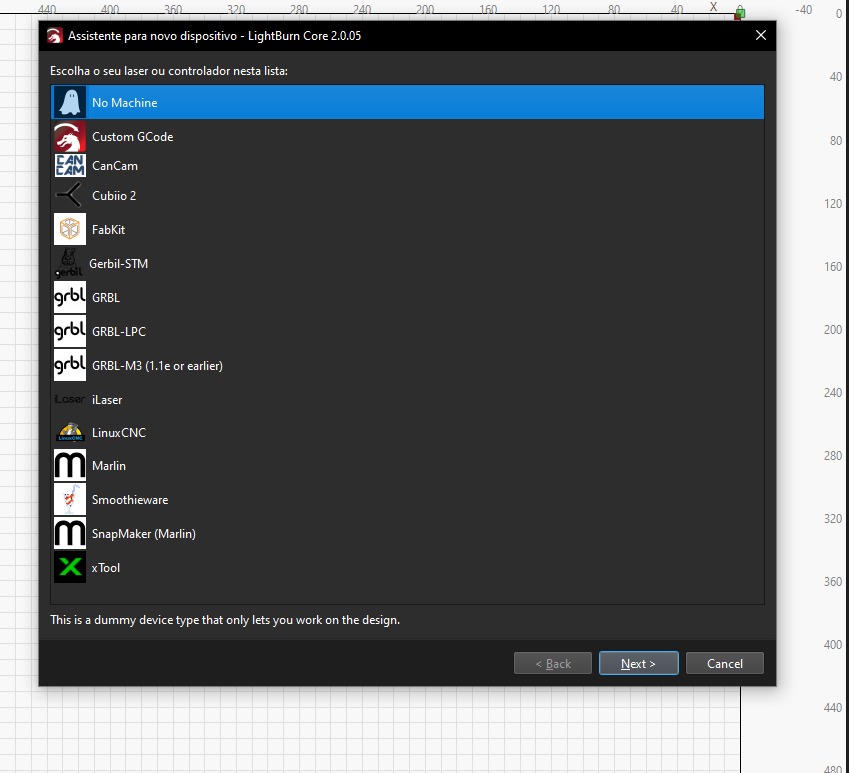849x773 pixels.
Task: Pick the green xTool icon
Action: [x=69, y=568]
